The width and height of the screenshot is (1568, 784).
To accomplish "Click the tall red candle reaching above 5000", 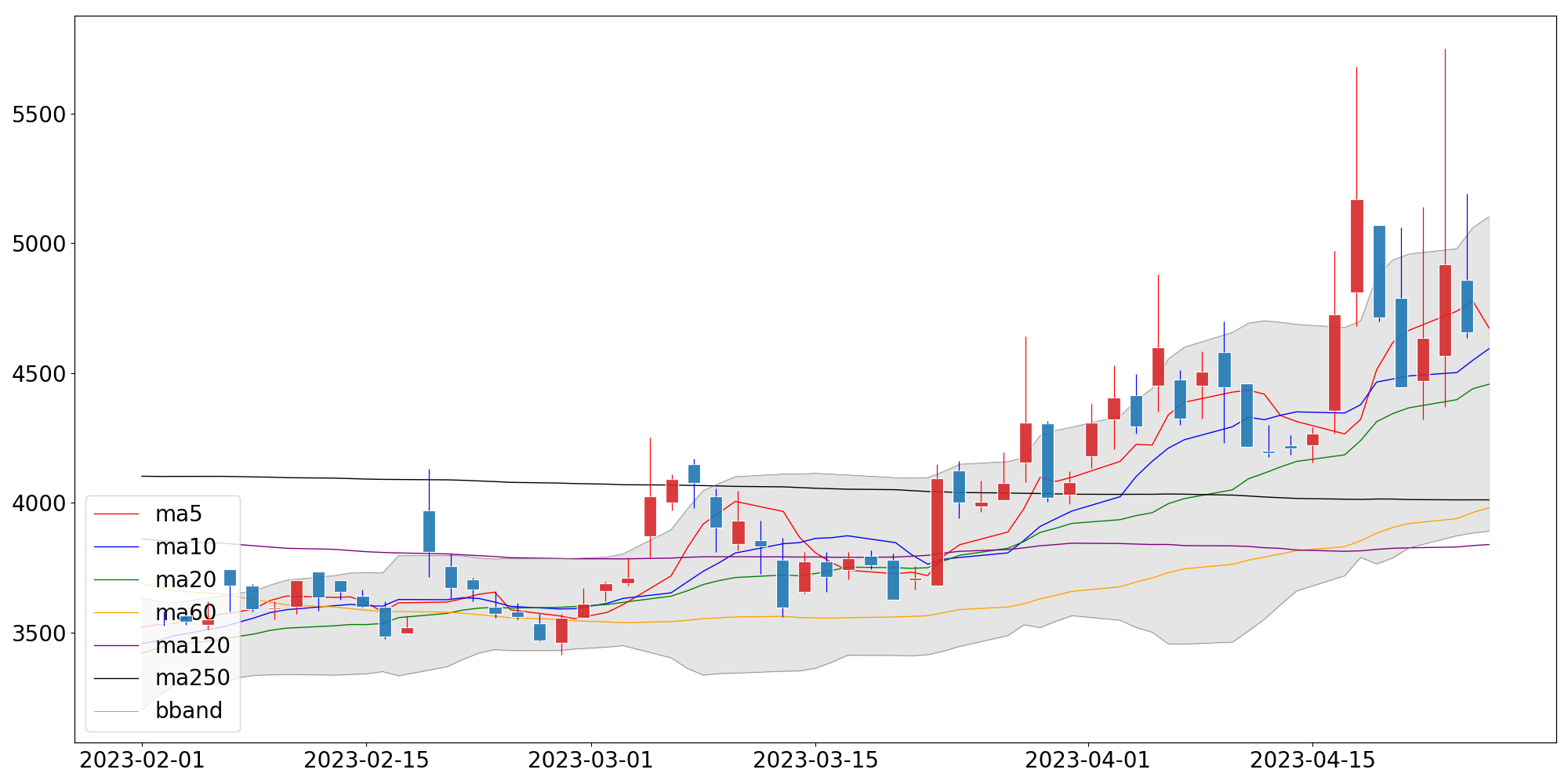I will 1356,246.
